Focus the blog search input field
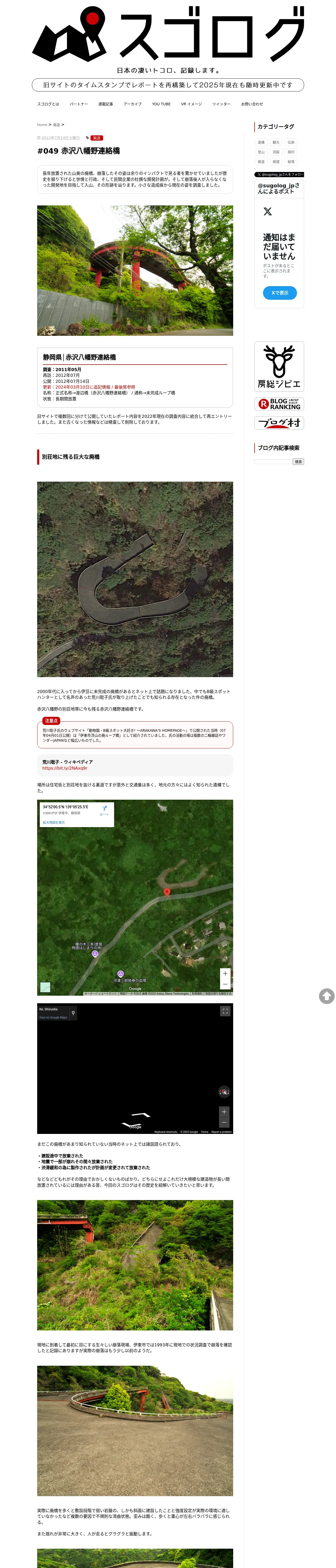The height and width of the screenshot is (1568, 336). pyautogui.click(x=273, y=462)
